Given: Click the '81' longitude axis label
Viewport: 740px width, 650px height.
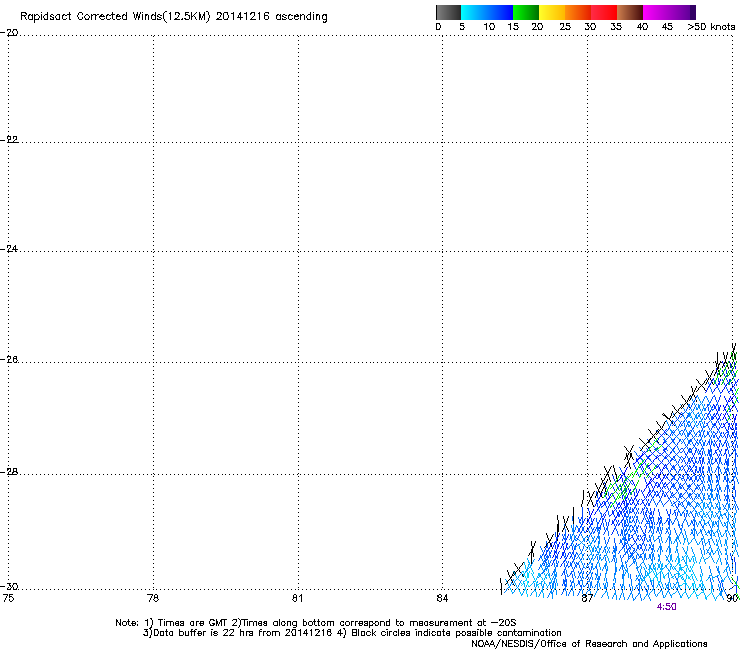Looking at the screenshot, I should click(297, 598).
